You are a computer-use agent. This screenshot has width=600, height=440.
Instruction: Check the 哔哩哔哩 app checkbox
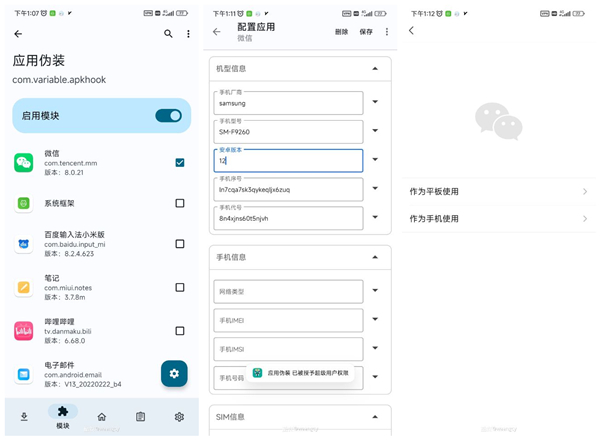click(179, 330)
